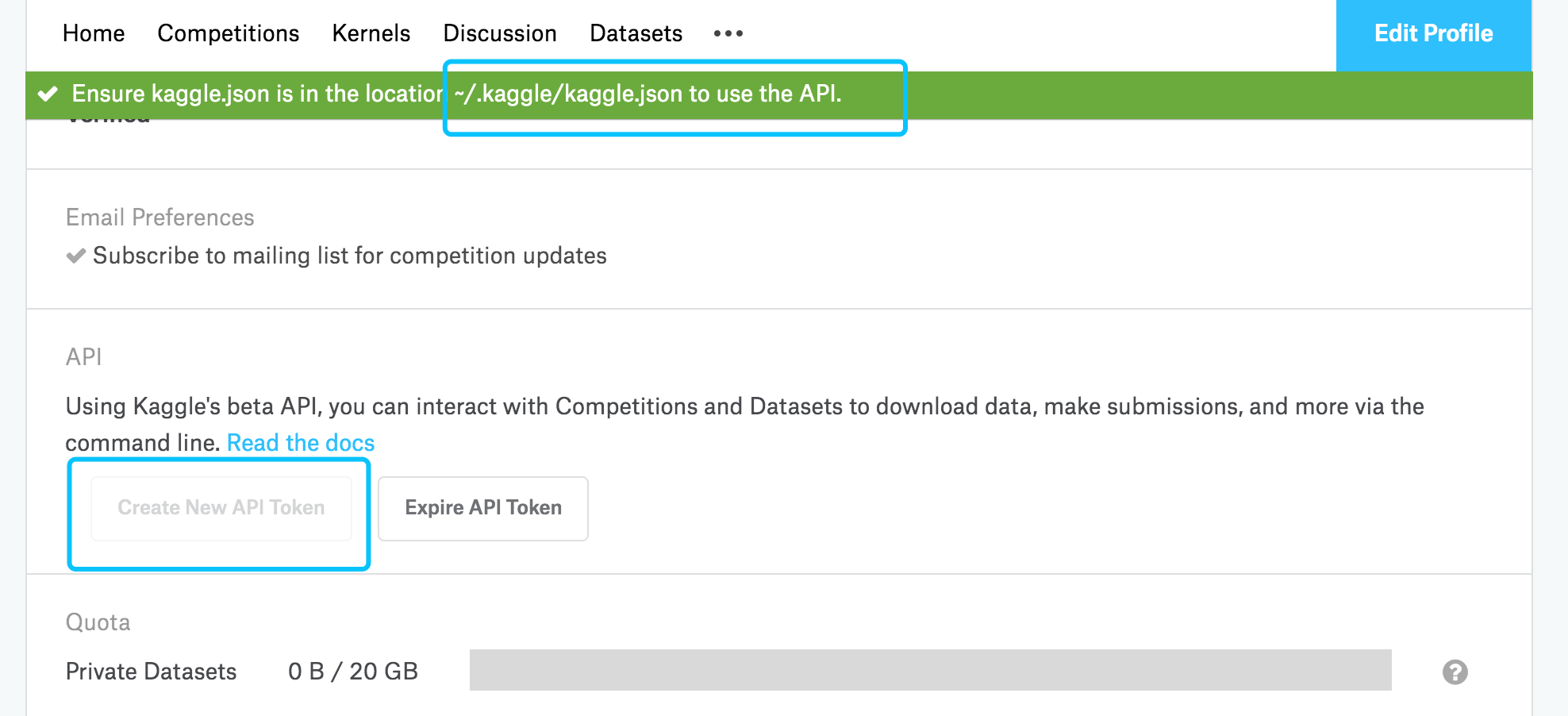
Task: Select the Quota section heading
Action: tap(98, 622)
